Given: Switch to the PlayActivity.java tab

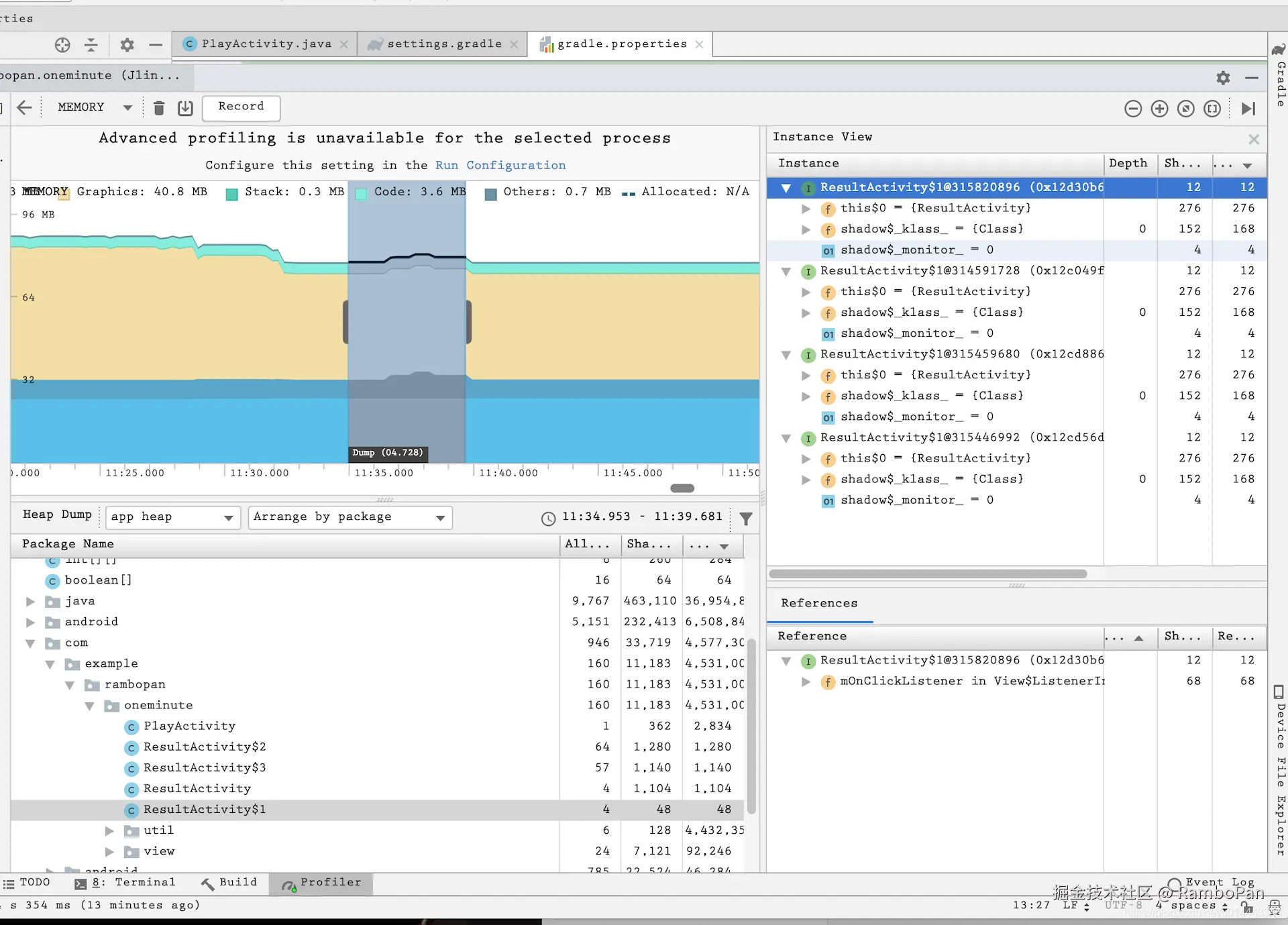Looking at the screenshot, I should click(266, 44).
